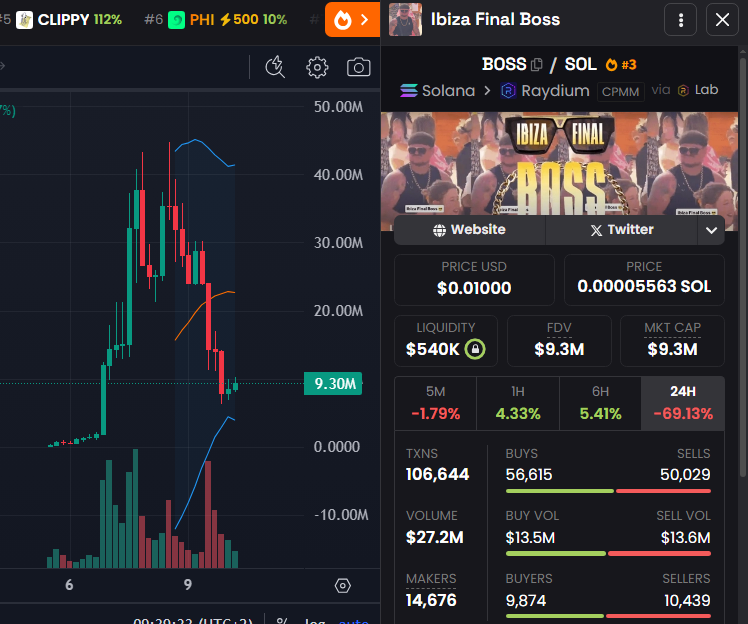The width and height of the screenshot is (748, 624).
Task: Click the Solana logo icon
Action: click(x=409, y=90)
